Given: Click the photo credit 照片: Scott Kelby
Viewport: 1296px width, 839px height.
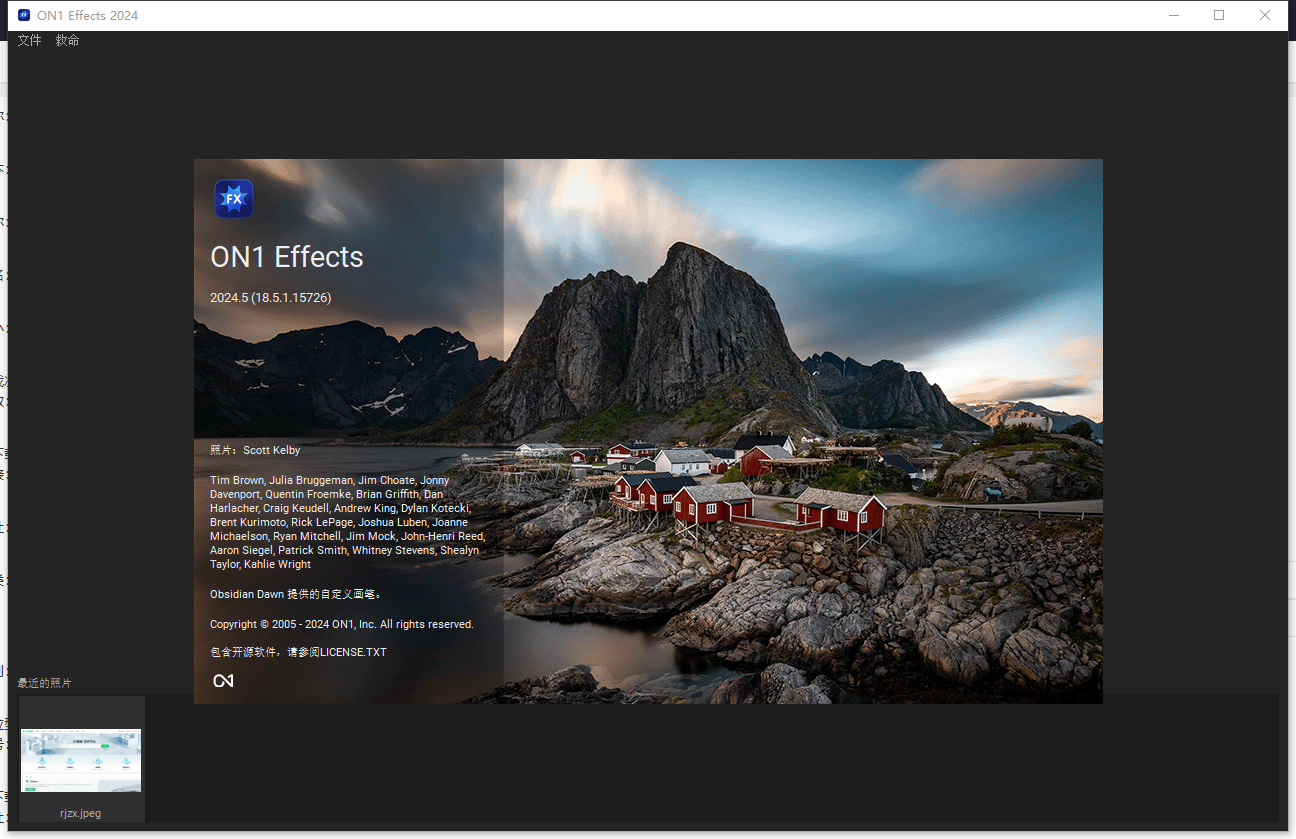Looking at the screenshot, I should [x=255, y=451].
